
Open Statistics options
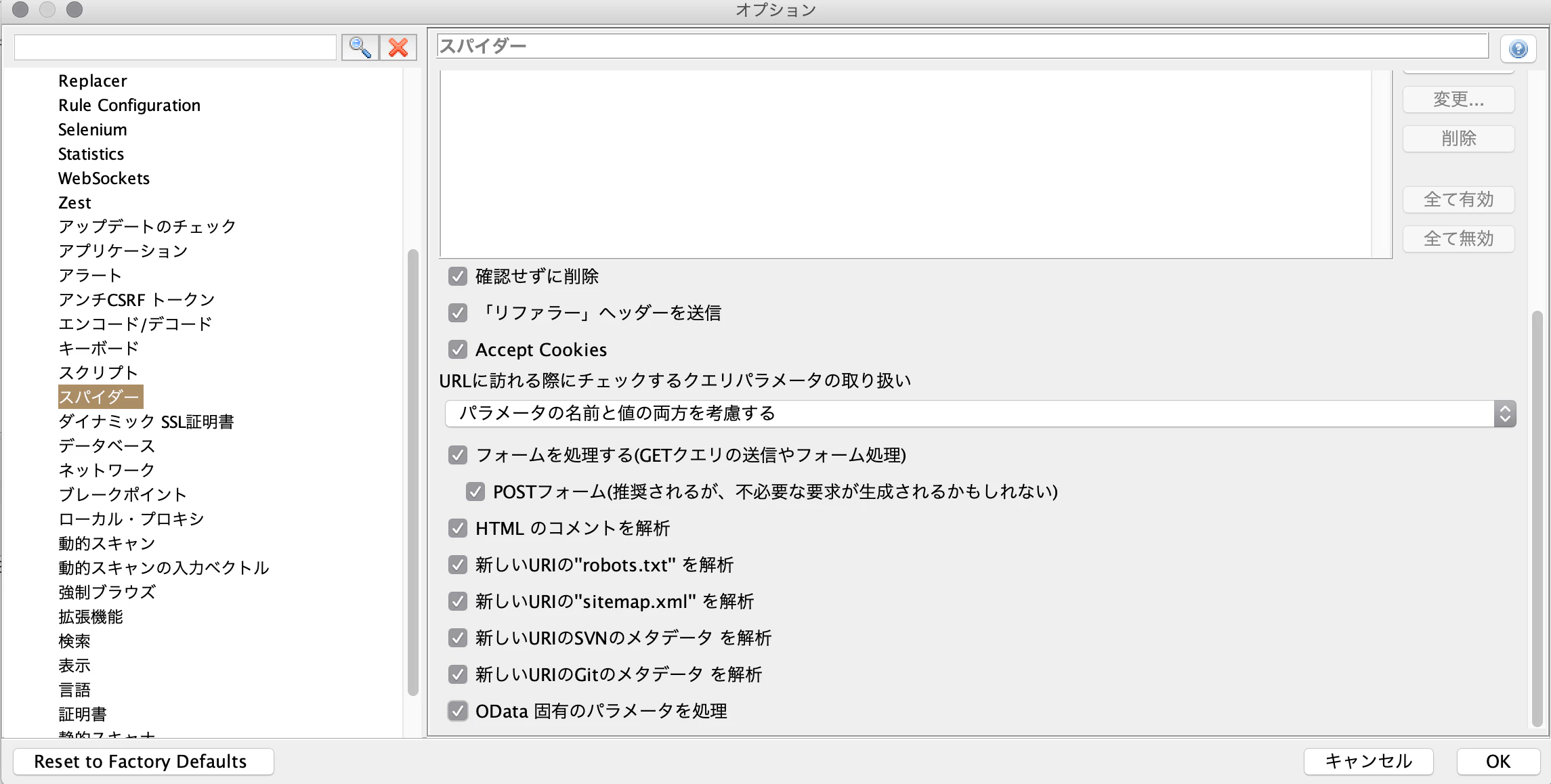coord(91,154)
